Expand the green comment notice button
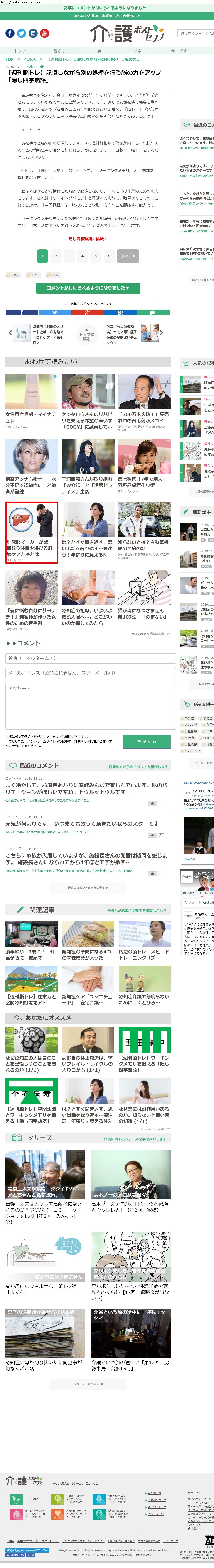Viewport: 214px width, 1568px height. [88, 288]
